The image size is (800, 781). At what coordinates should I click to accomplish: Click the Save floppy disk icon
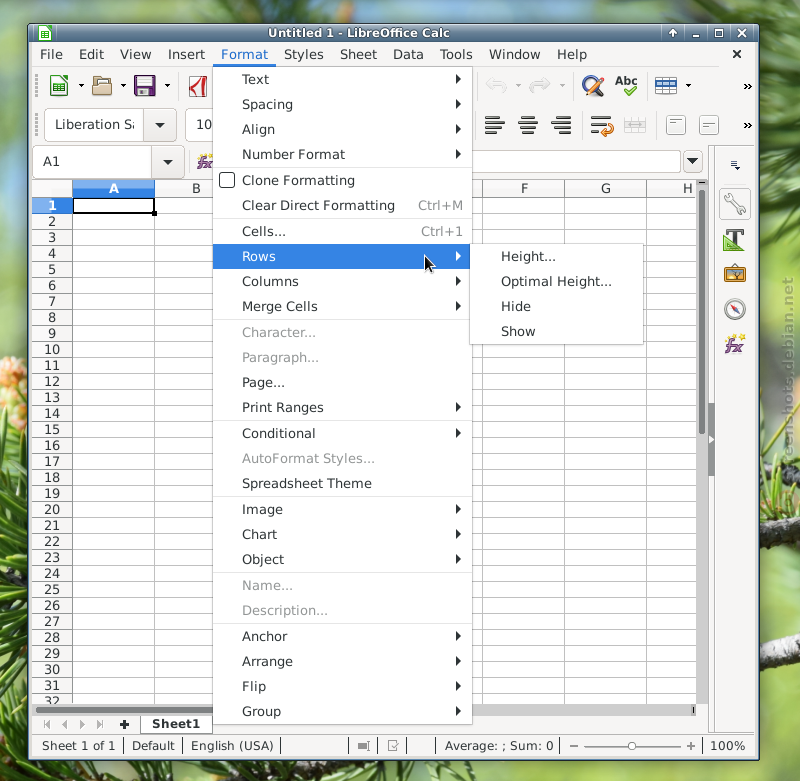pos(145,85)
